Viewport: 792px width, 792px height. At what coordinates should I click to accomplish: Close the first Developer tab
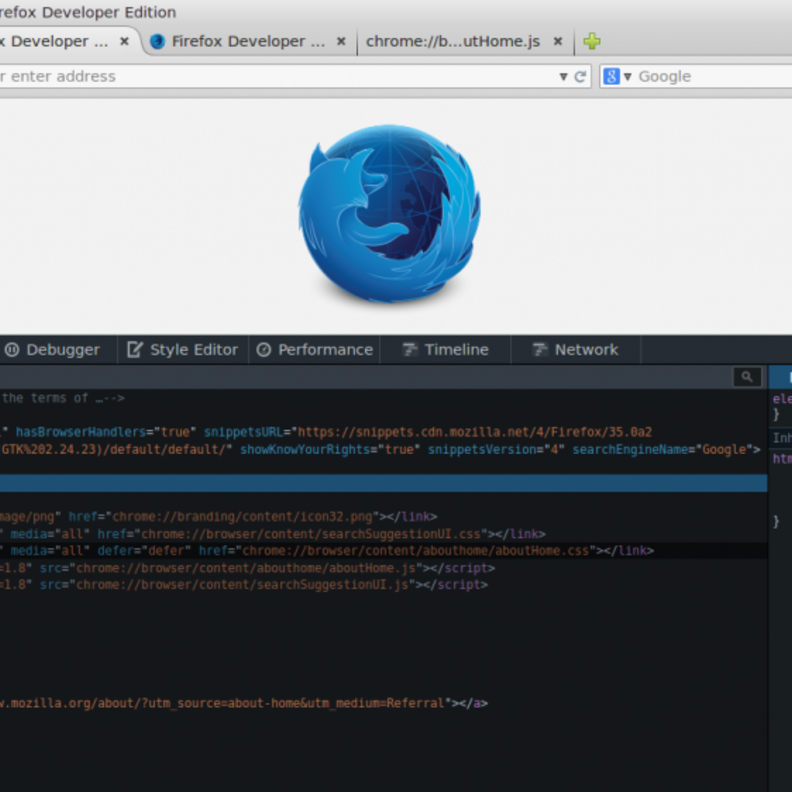[125, 41]
